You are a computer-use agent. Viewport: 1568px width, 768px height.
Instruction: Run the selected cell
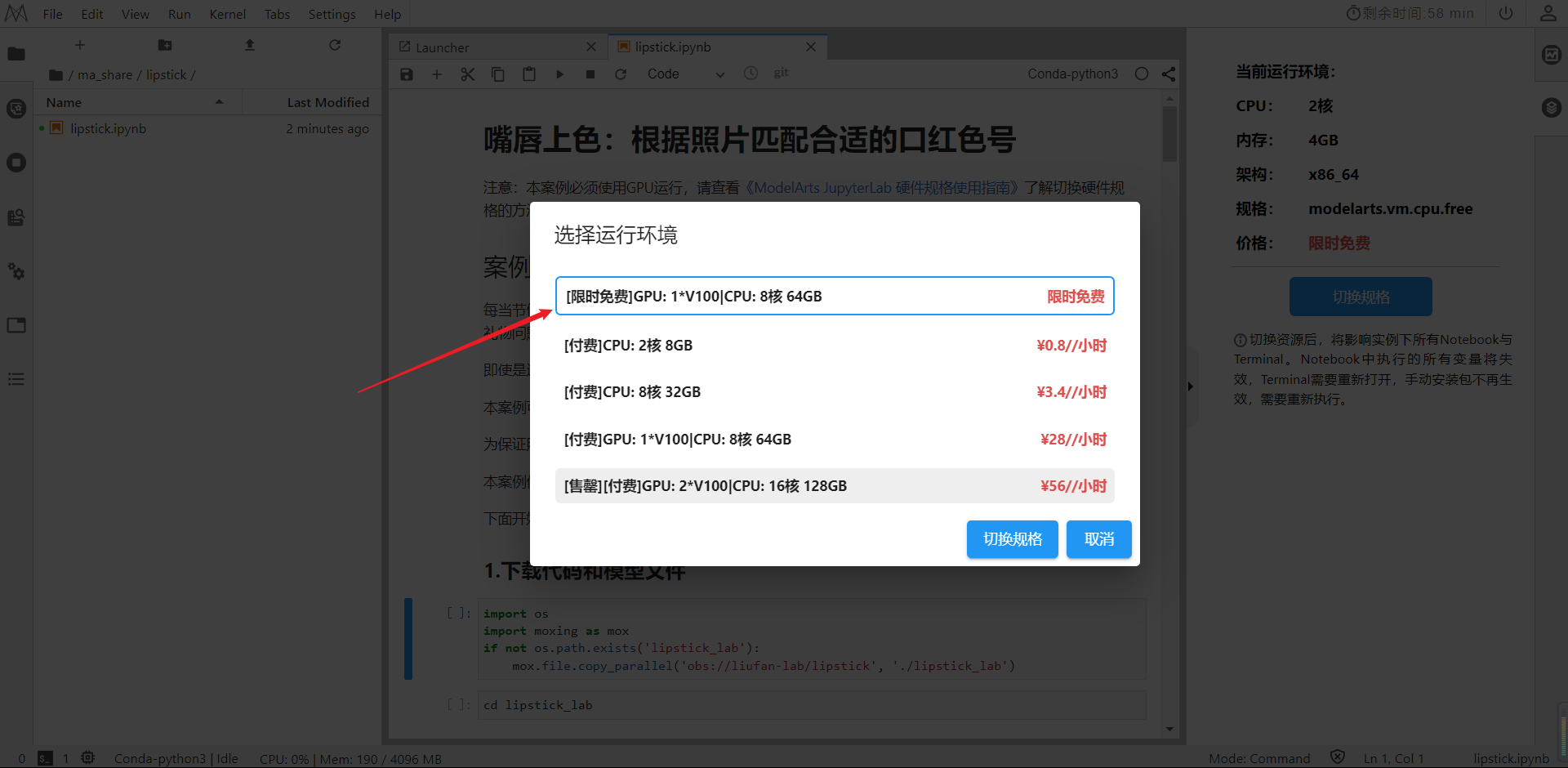tap(560, 74)
